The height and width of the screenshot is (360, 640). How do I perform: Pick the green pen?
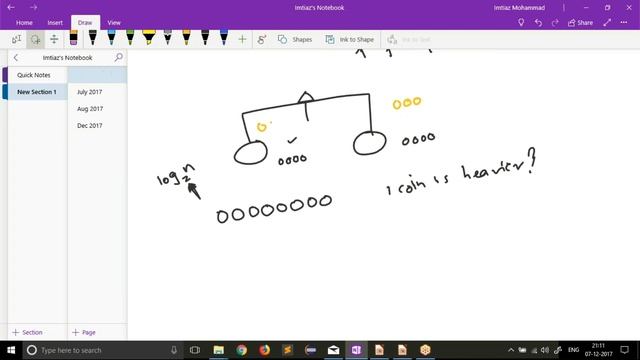pyautogui.click(x=130, y=38)
